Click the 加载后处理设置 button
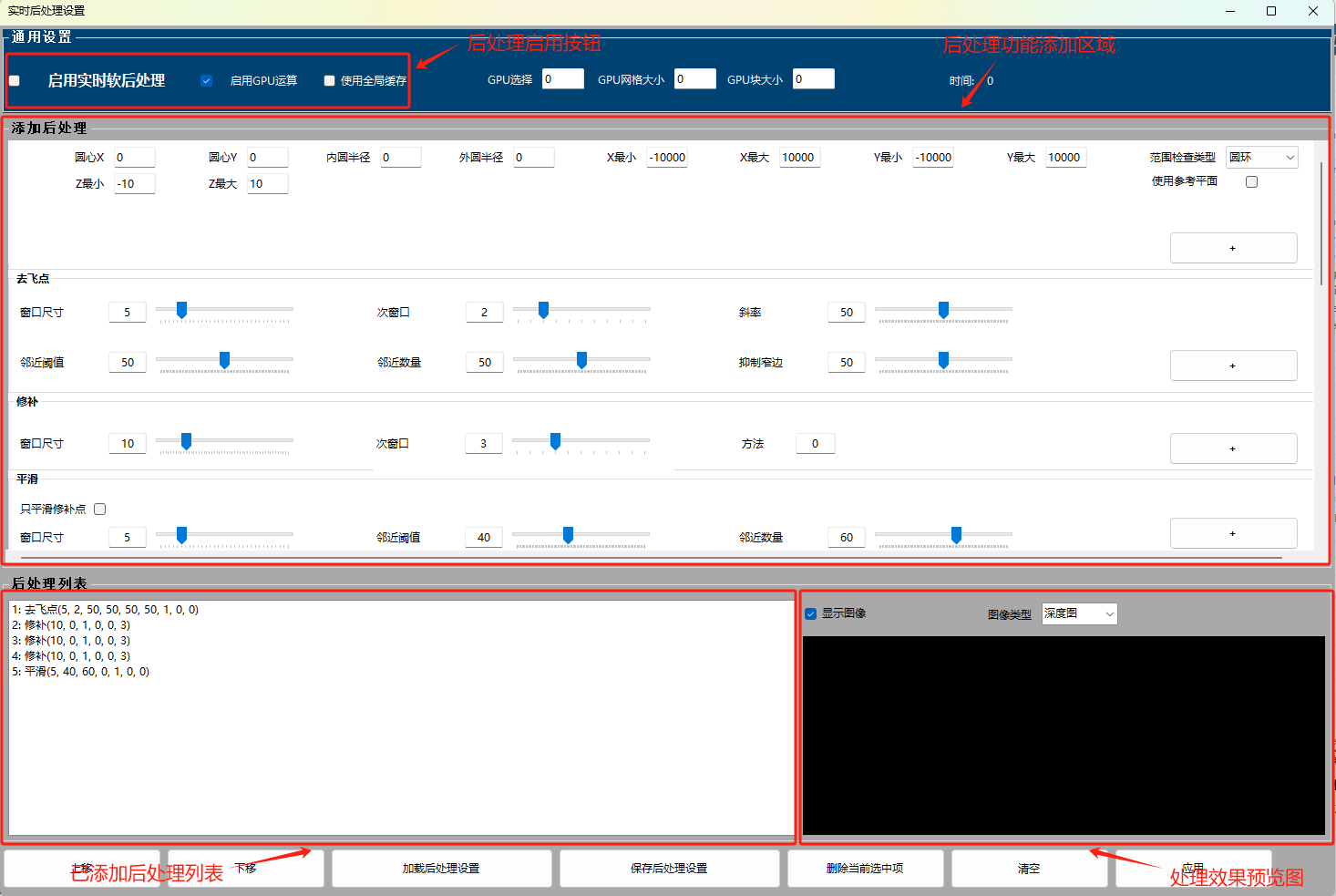1336x896 pixels. [442, 869]
